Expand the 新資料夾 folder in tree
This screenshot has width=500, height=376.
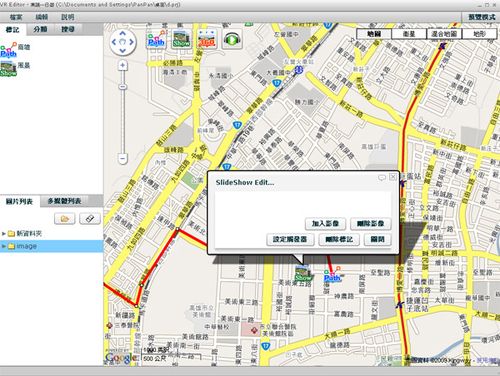[4, 234]
